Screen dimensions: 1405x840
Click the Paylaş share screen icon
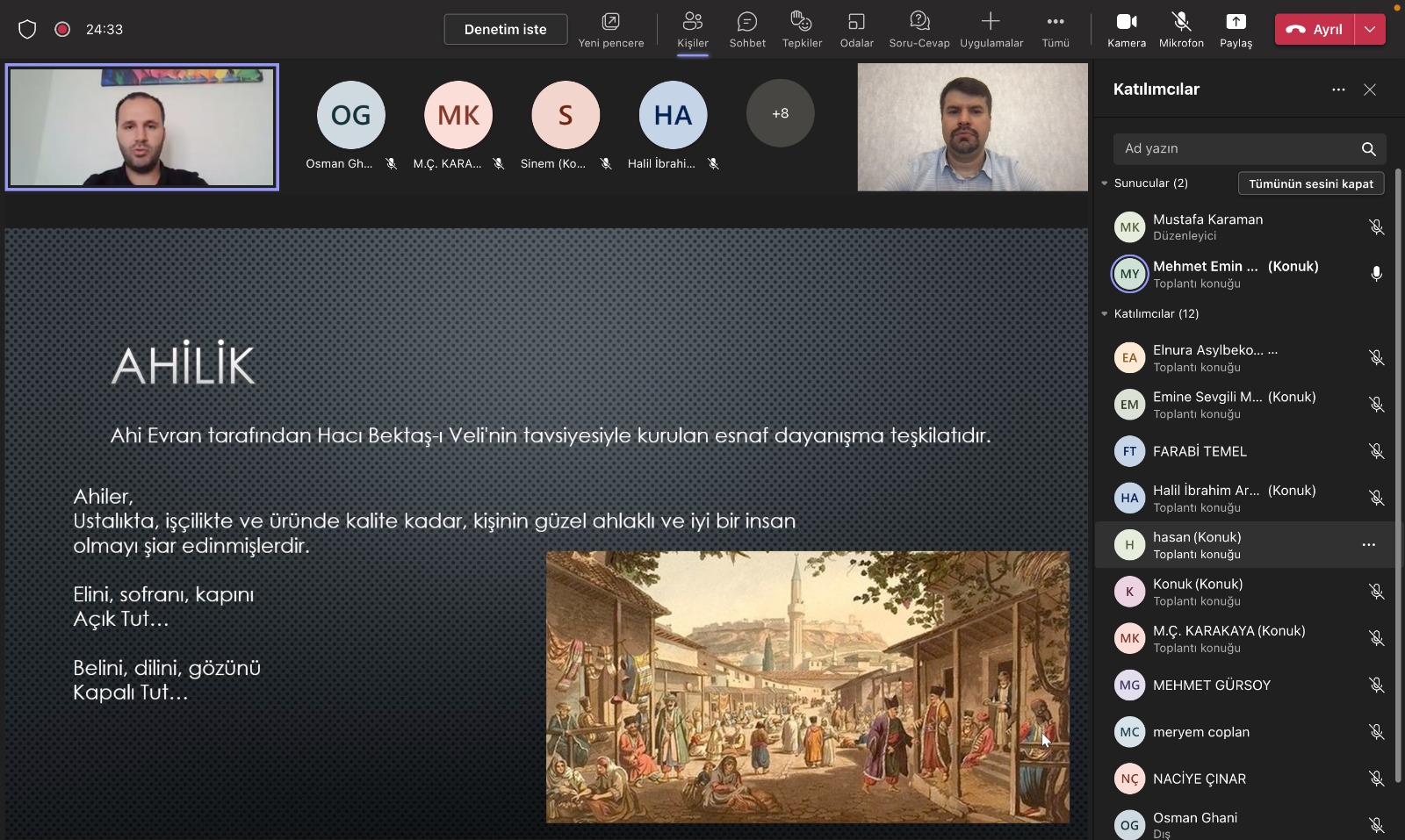[x=1236, y=29]
